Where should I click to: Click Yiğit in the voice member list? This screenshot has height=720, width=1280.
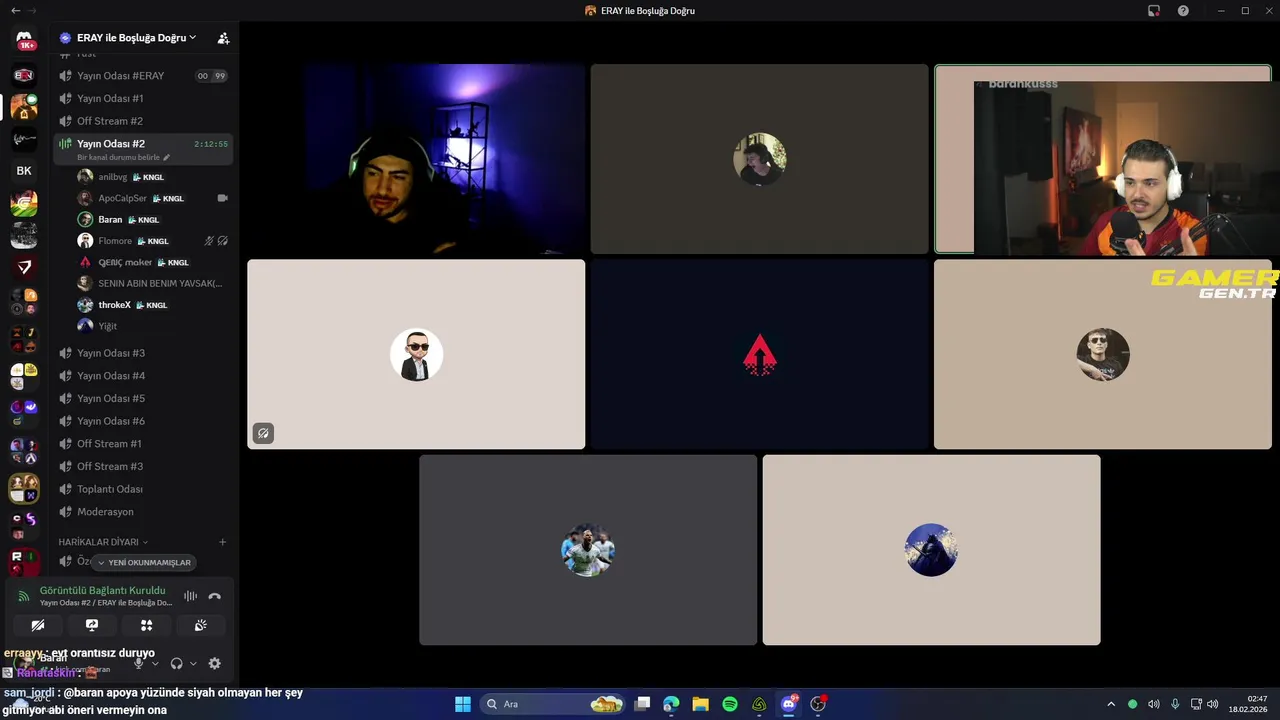152,326
